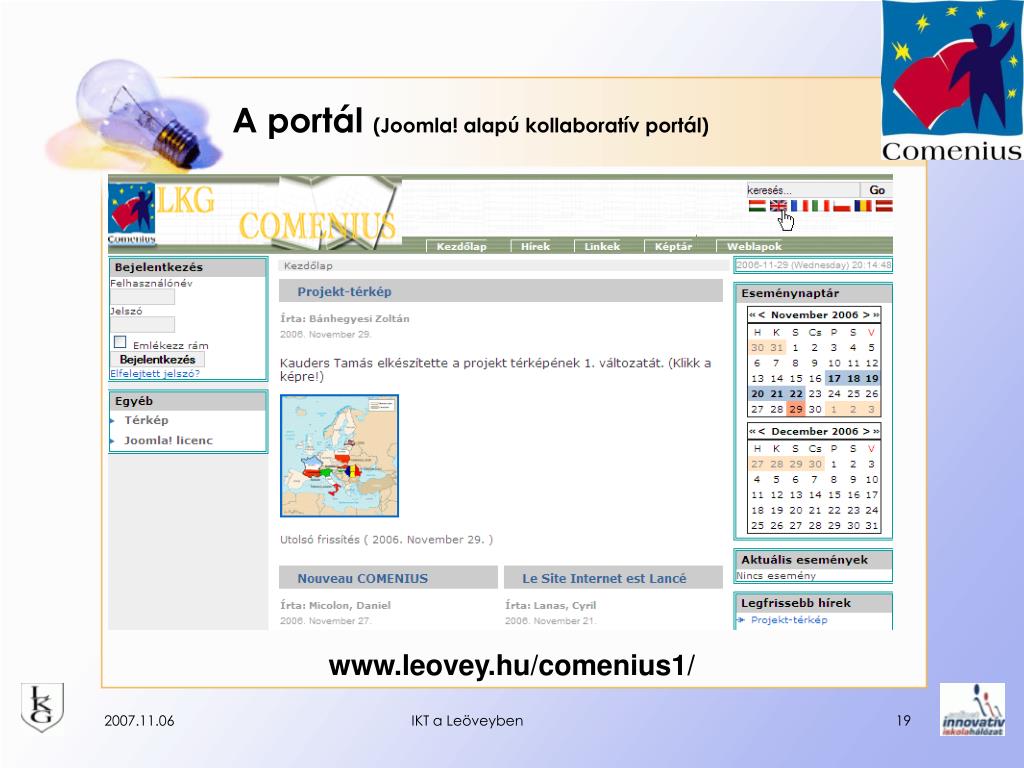Choose the French flag language icon
This screenshot has width=1024, height=768.
799,206
